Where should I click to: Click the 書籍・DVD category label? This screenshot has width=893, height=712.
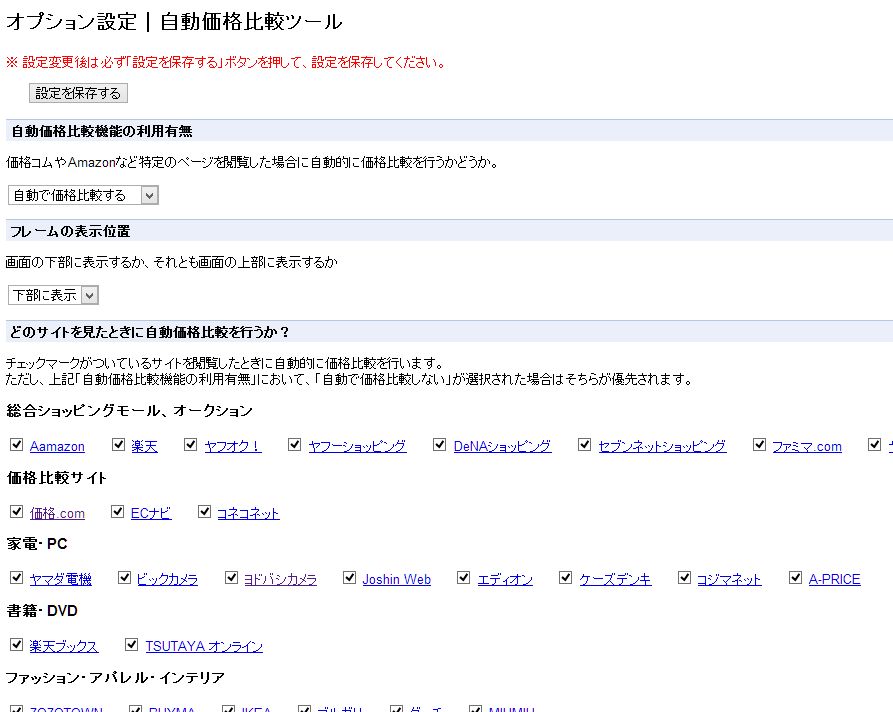tap(42, 611)
